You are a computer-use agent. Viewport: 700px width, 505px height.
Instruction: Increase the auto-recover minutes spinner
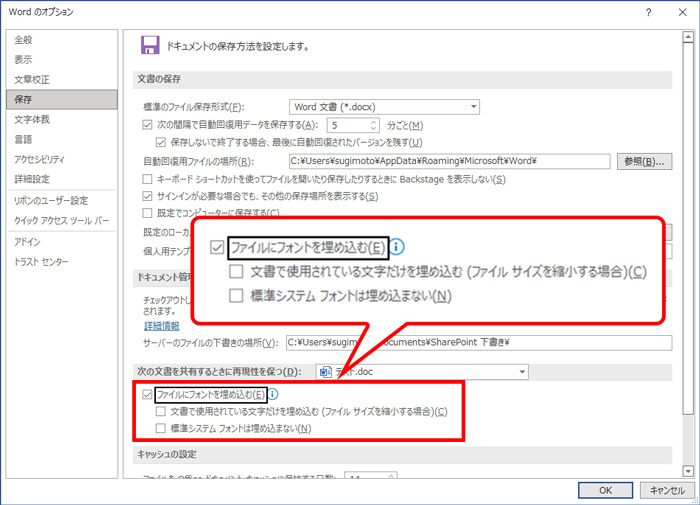[374, 122]
